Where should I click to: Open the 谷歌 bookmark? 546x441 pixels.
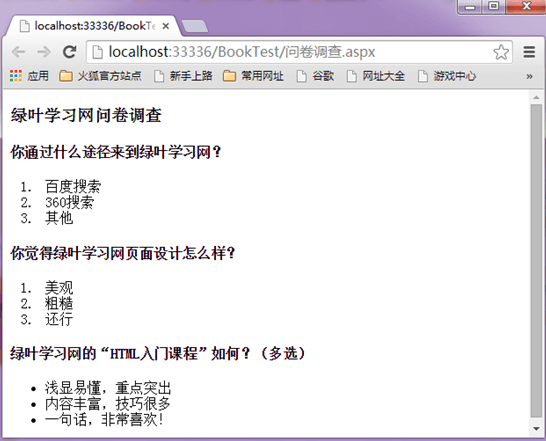tap(315, 76)
